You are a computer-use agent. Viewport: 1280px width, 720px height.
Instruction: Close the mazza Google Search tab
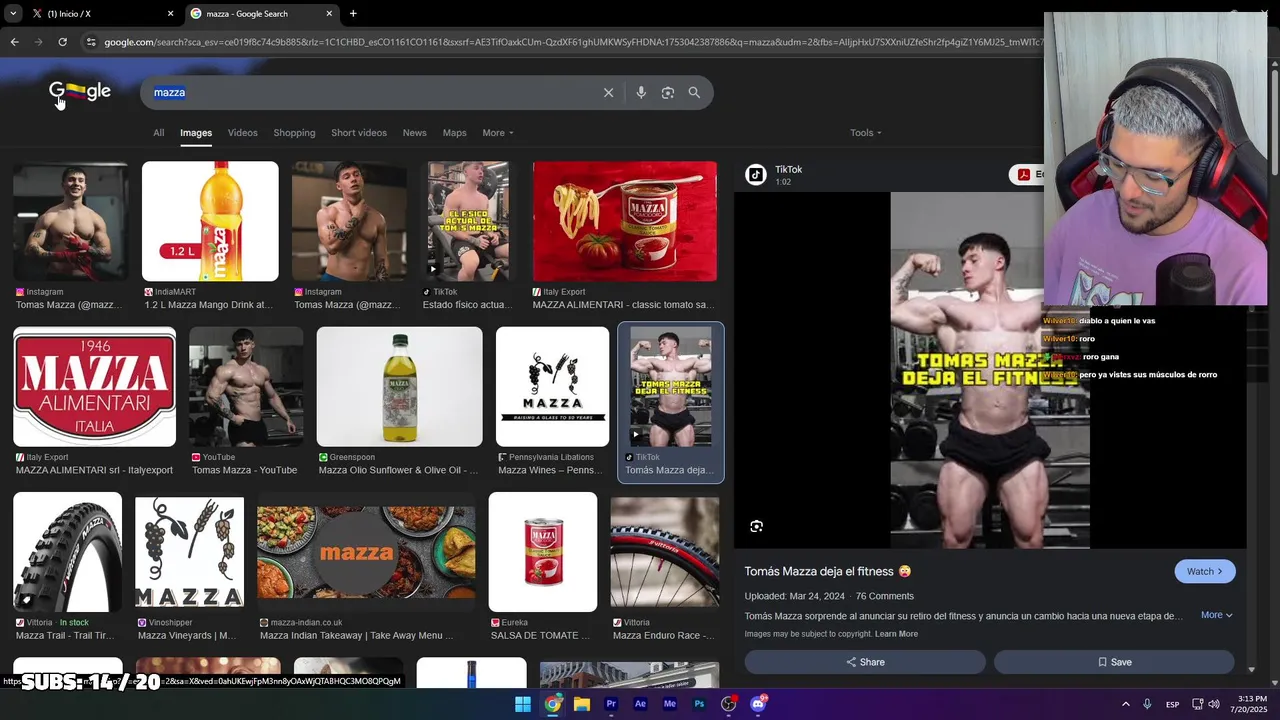329,13
